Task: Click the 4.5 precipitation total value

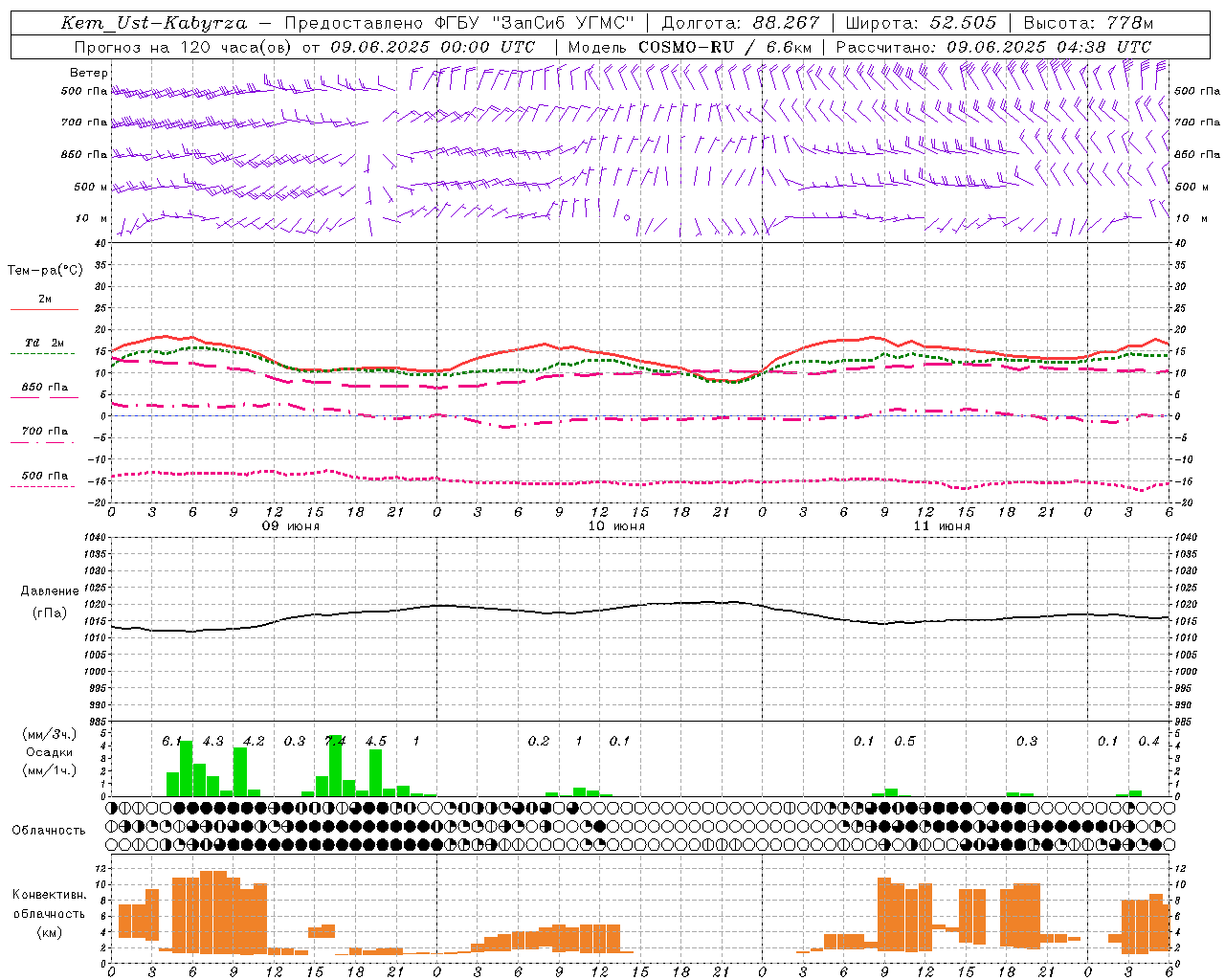Action: tap(376, 741)
